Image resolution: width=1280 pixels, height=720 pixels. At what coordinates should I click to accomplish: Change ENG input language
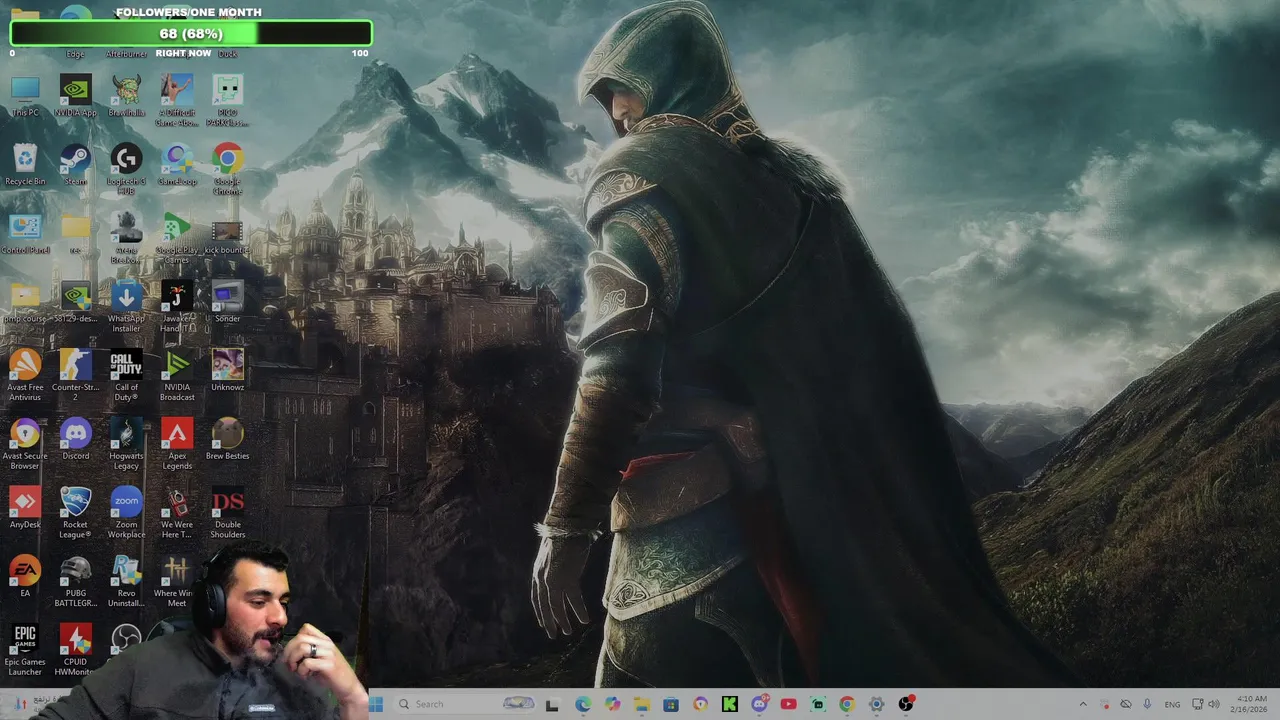[x=1172, y=704]
